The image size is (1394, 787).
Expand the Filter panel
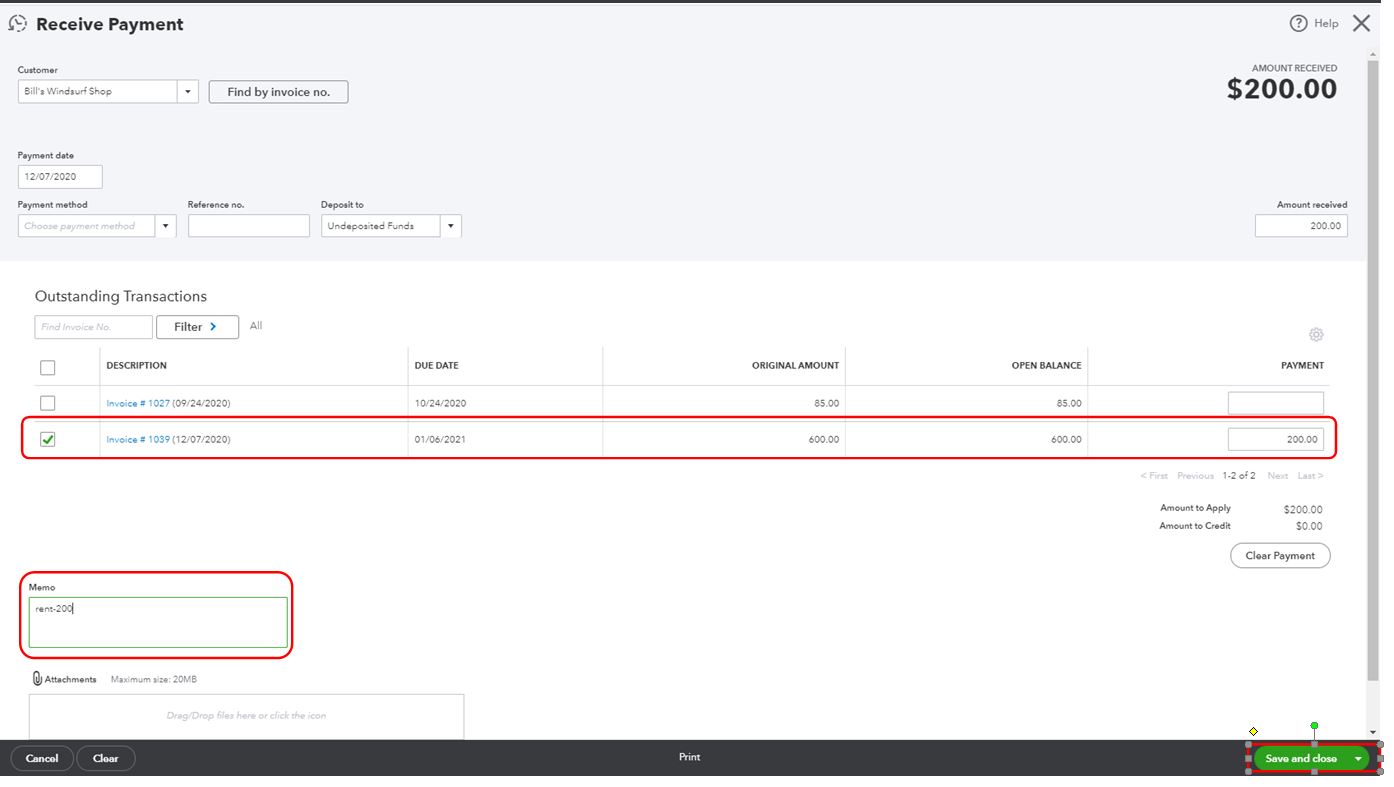coord(197,326)
